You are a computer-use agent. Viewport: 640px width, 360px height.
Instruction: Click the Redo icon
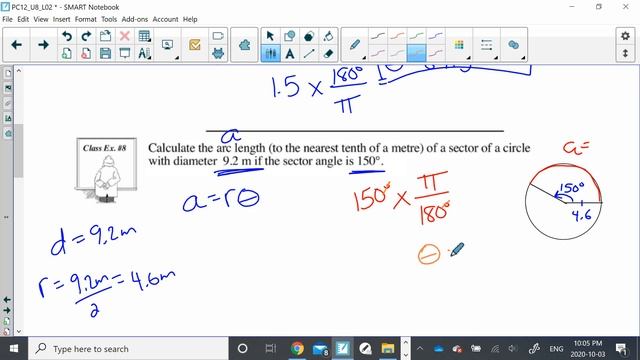(86, 36)
